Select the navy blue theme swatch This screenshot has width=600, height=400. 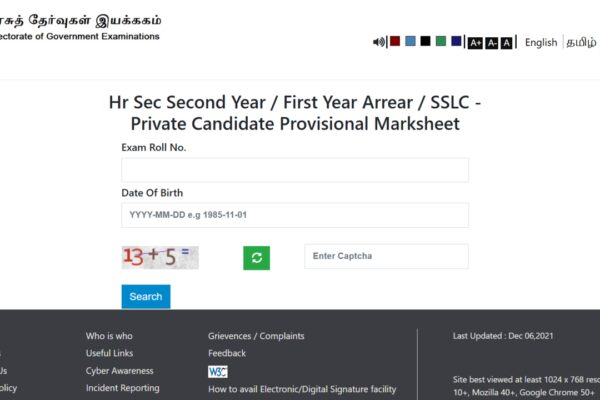click(456, 41)
